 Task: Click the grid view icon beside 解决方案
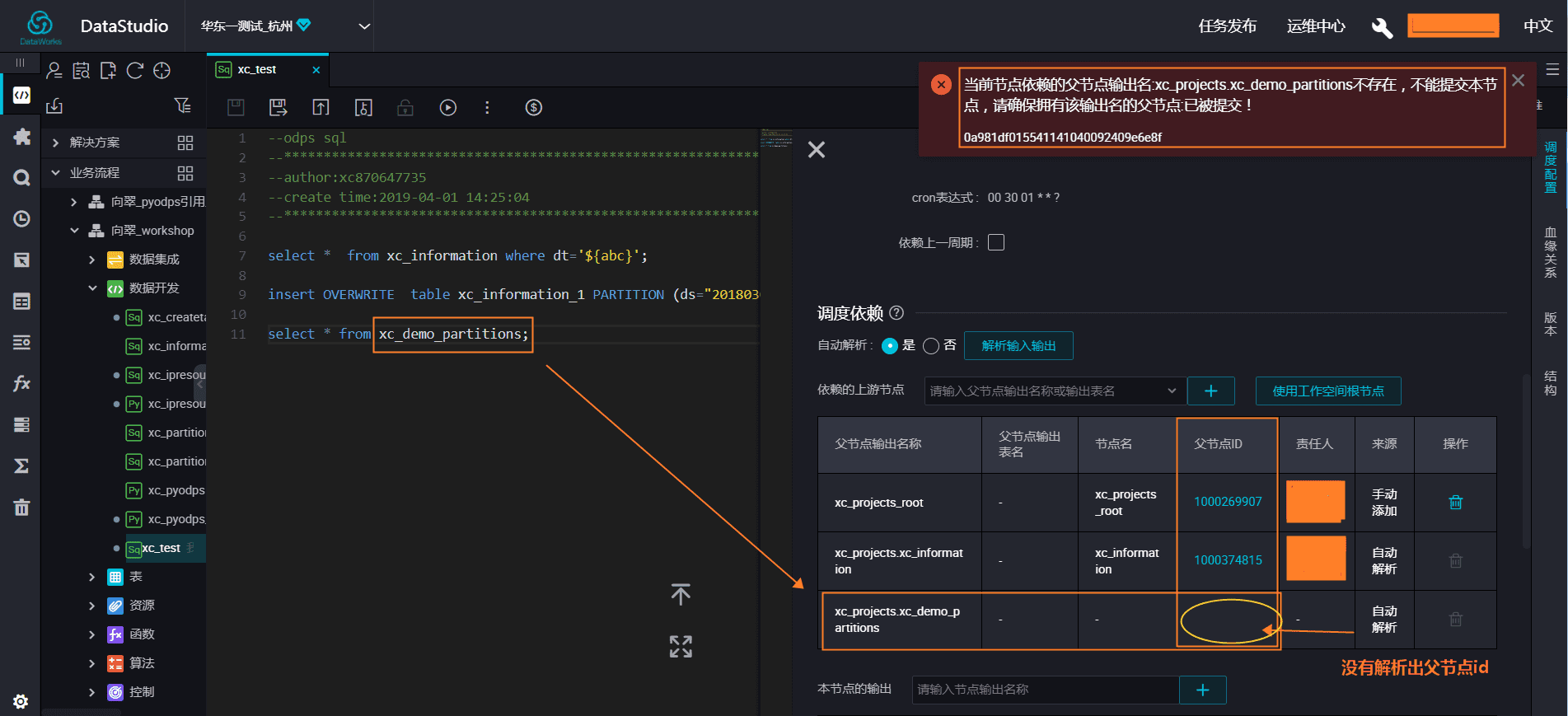[185, 143]
